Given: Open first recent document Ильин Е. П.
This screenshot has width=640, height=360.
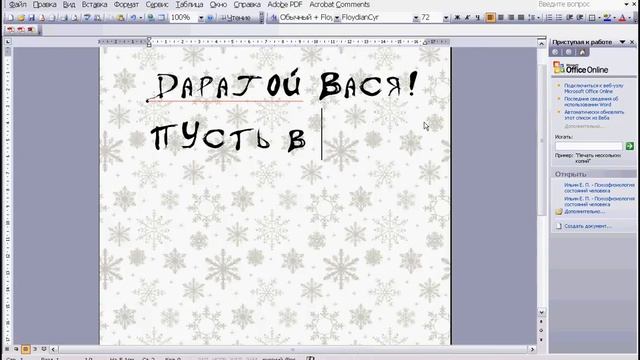Looking at the screenshot, I should (599, 188).
